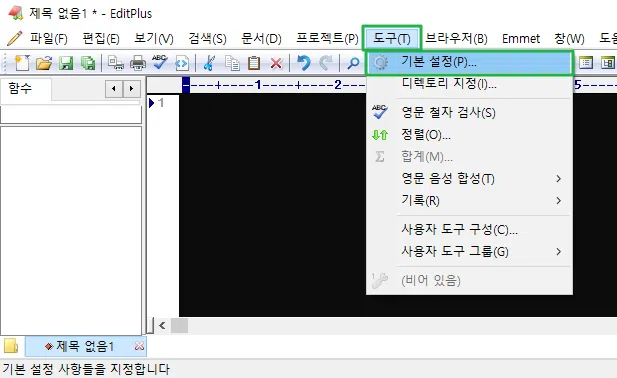The width and height of the screenshot is (617, 378).
Task: Select 기본 설정(P)... menu entry
Action: [x=469, y=63]
